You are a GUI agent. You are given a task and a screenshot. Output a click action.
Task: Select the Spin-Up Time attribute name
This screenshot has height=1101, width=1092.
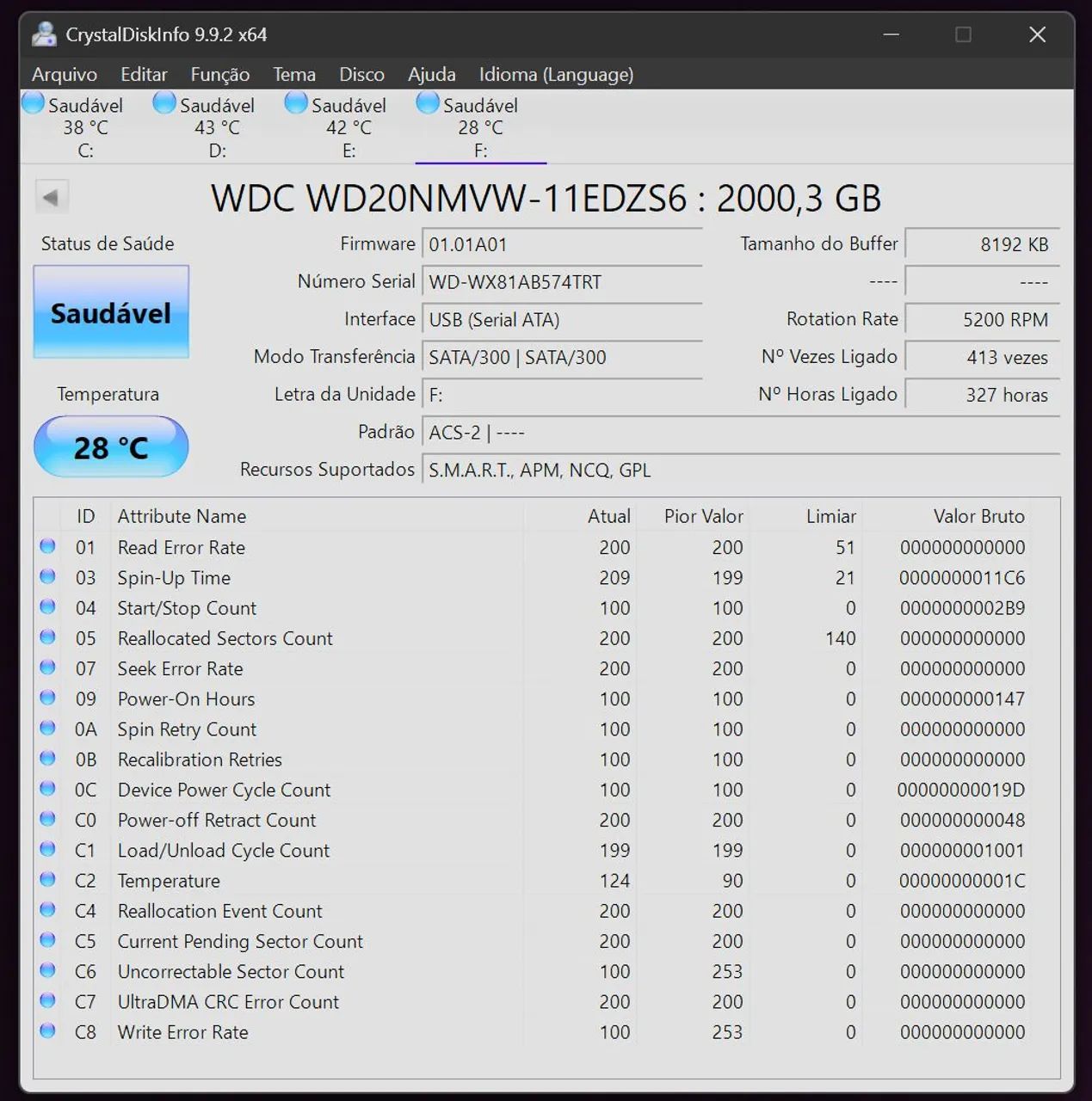click(174, 578)
